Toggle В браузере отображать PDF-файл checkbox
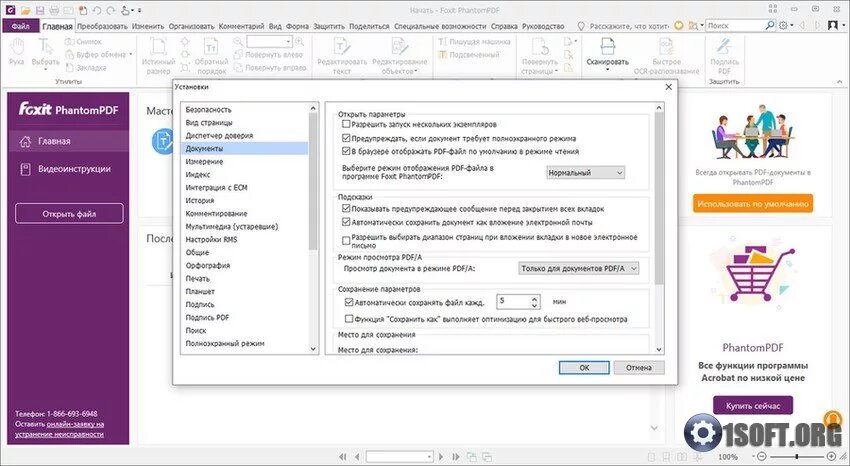The width and height of the screenshot is (850, 466). click(346, 151)
